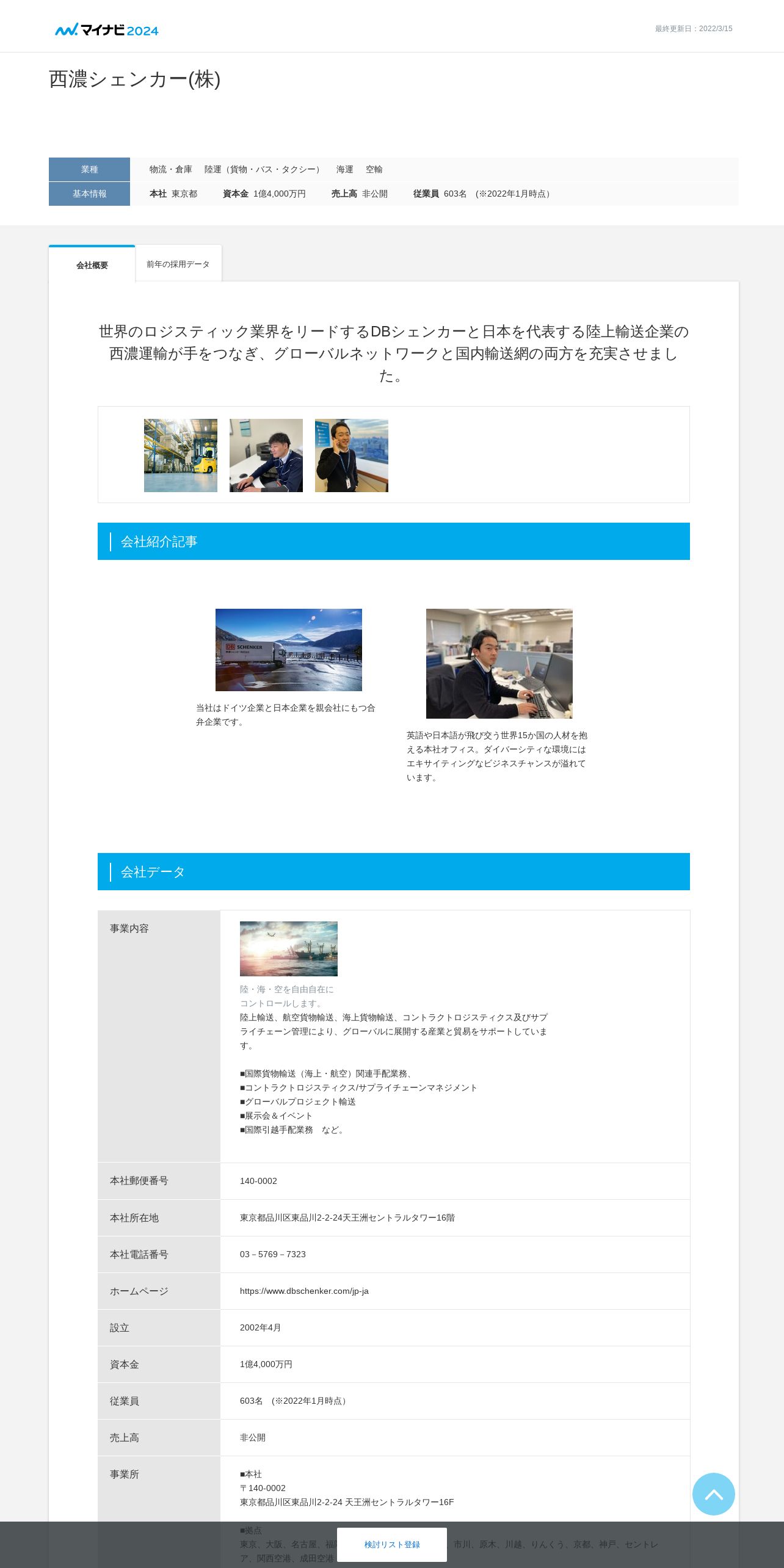Viewport: 784px width, 1568px height.
Task: Click the 最終更新日：2022/3/15 text
Action: tap(694, 29)
